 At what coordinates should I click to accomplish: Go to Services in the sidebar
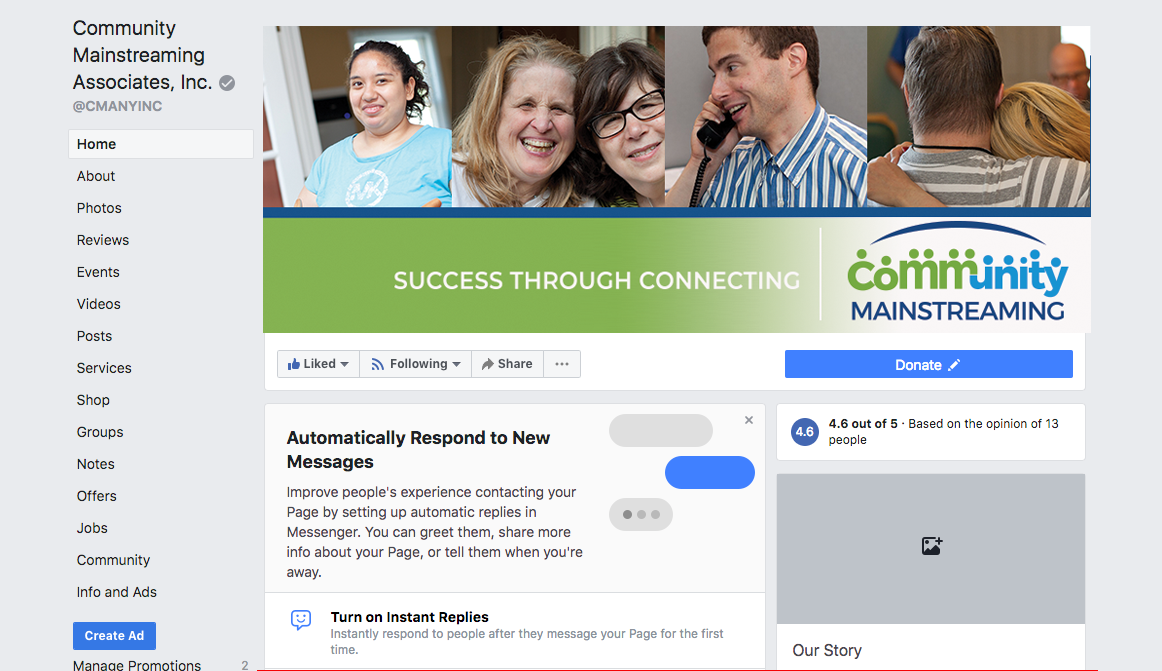[104, 368]
